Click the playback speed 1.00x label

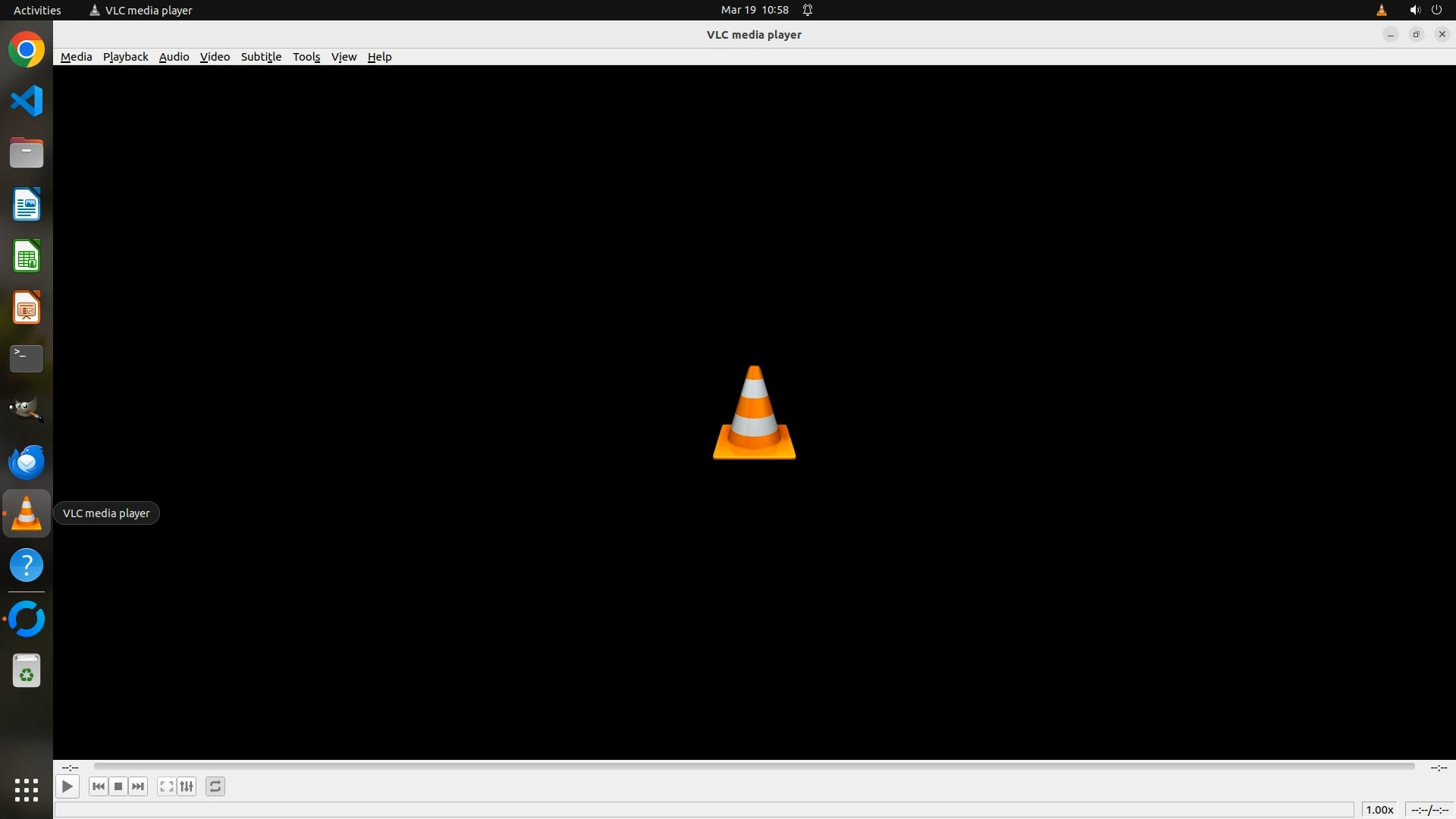coord(1379,810)
